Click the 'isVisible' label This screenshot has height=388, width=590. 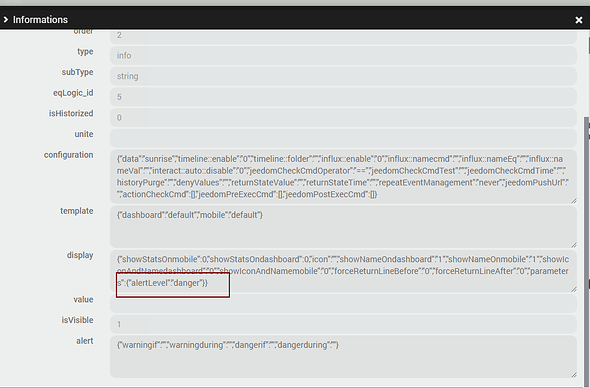pyautogui.click(x=78, y=320)
